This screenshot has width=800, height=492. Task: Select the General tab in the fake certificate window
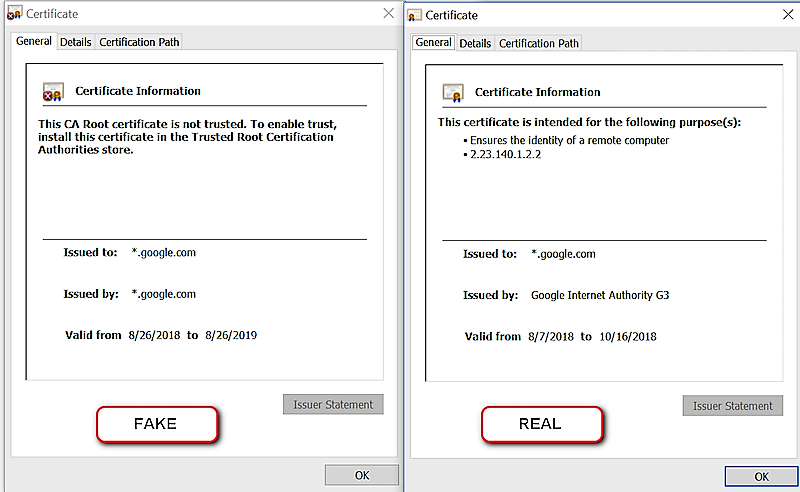(34, 41)
